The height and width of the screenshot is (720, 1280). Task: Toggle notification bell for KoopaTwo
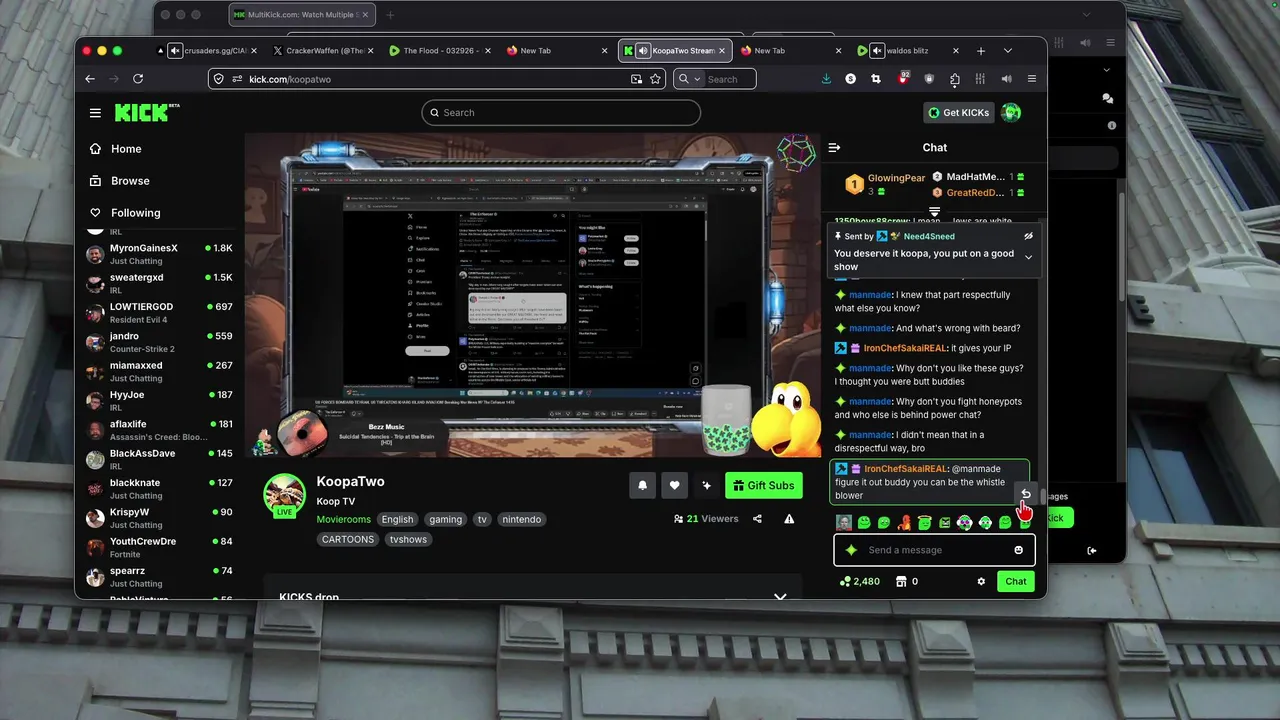(x=642, y=485)
